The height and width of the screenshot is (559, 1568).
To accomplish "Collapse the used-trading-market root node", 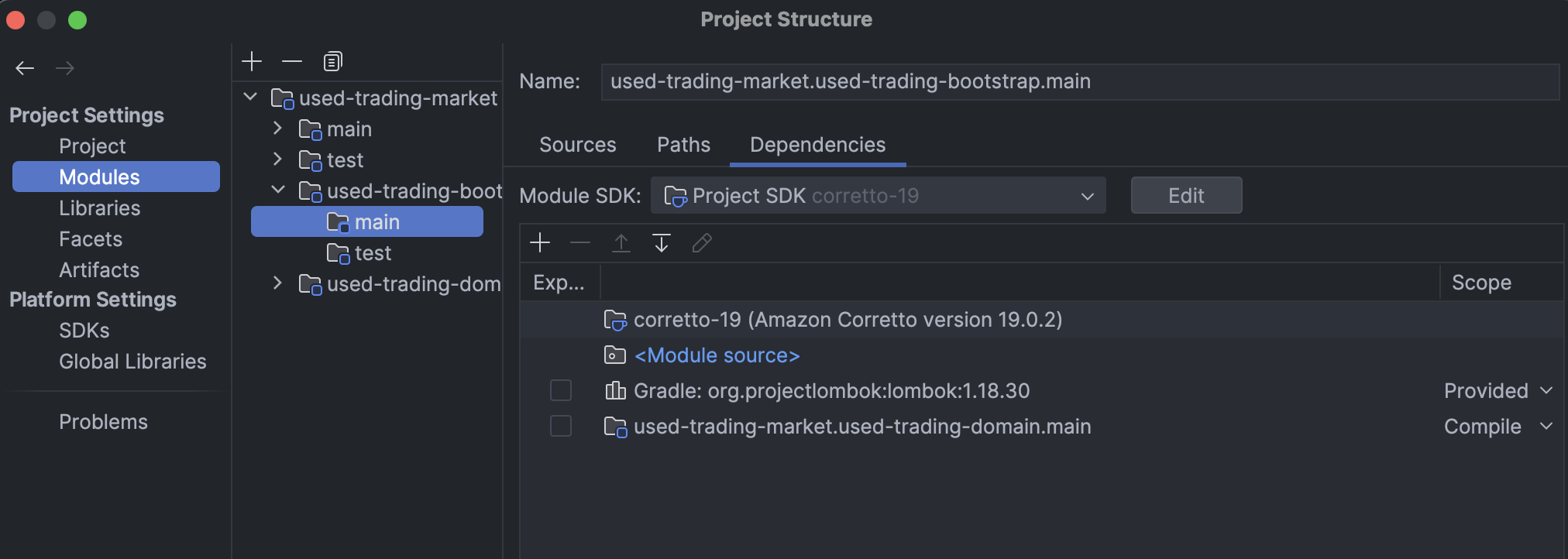I will coord(250,98).
